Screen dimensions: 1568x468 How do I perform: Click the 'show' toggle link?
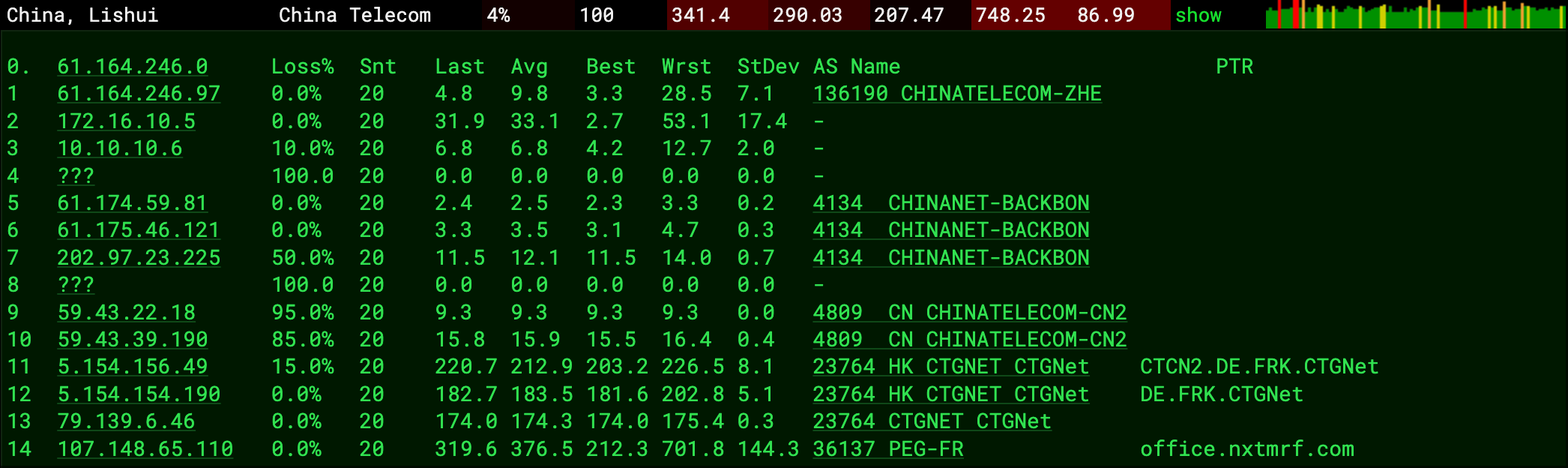click(1198, 15)
